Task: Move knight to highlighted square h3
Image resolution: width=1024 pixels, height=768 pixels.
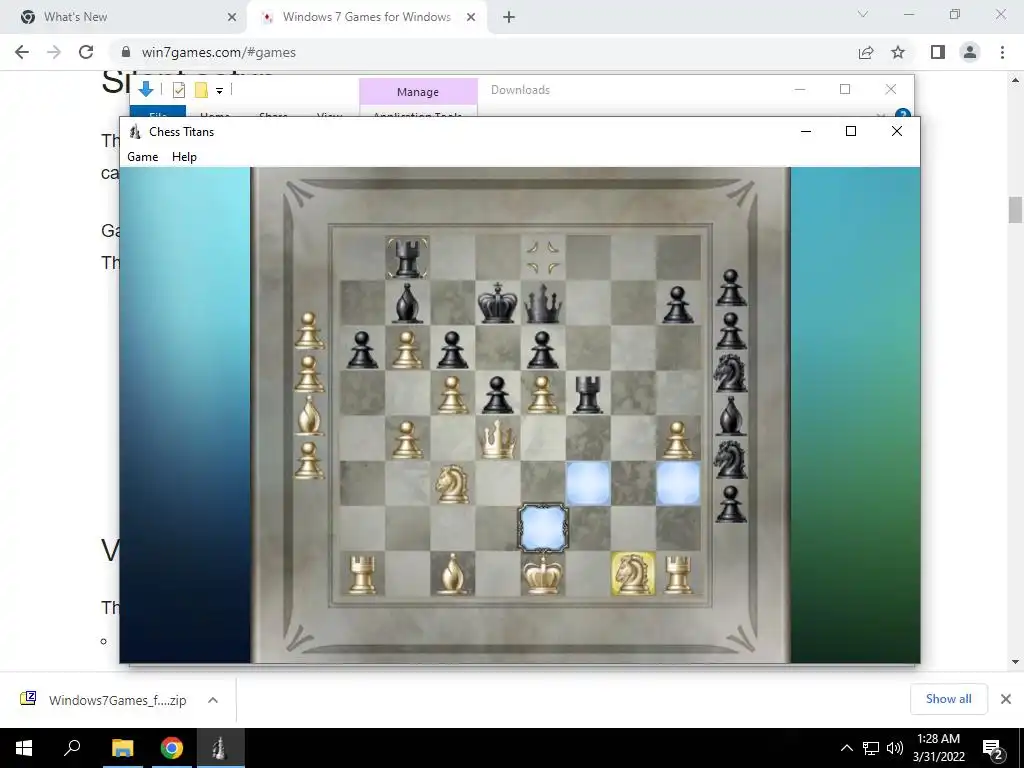Action: (678, 484)
